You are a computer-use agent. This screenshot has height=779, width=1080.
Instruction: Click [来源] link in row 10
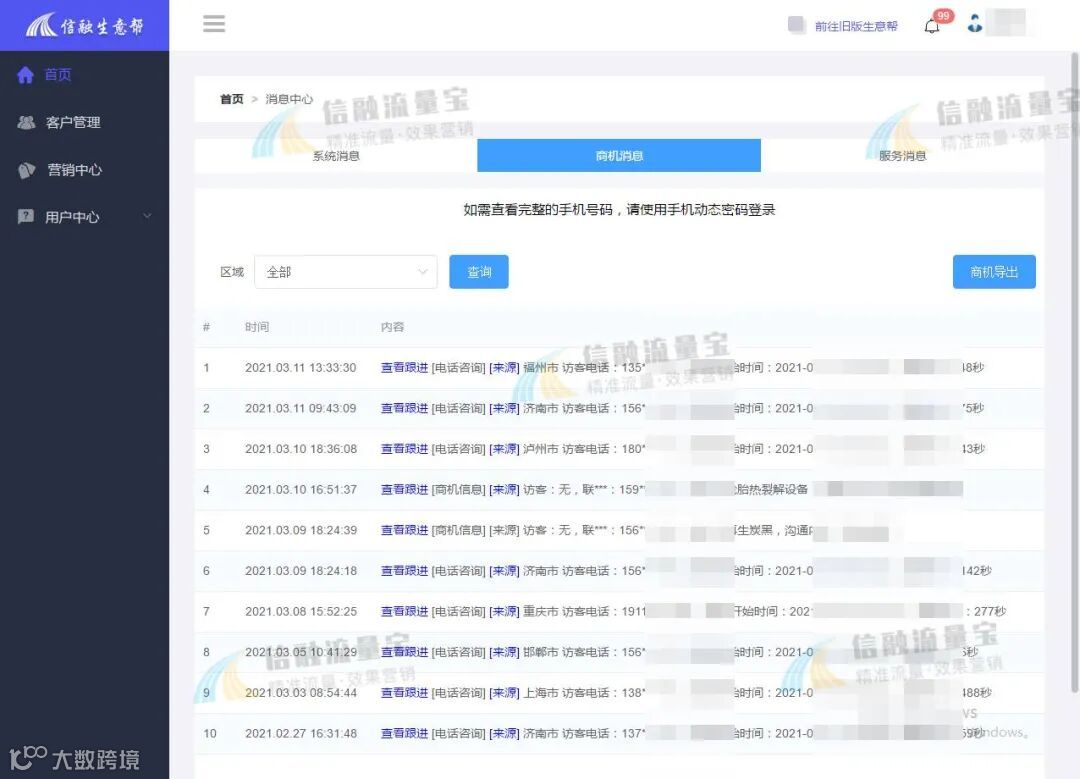(504, 734)
